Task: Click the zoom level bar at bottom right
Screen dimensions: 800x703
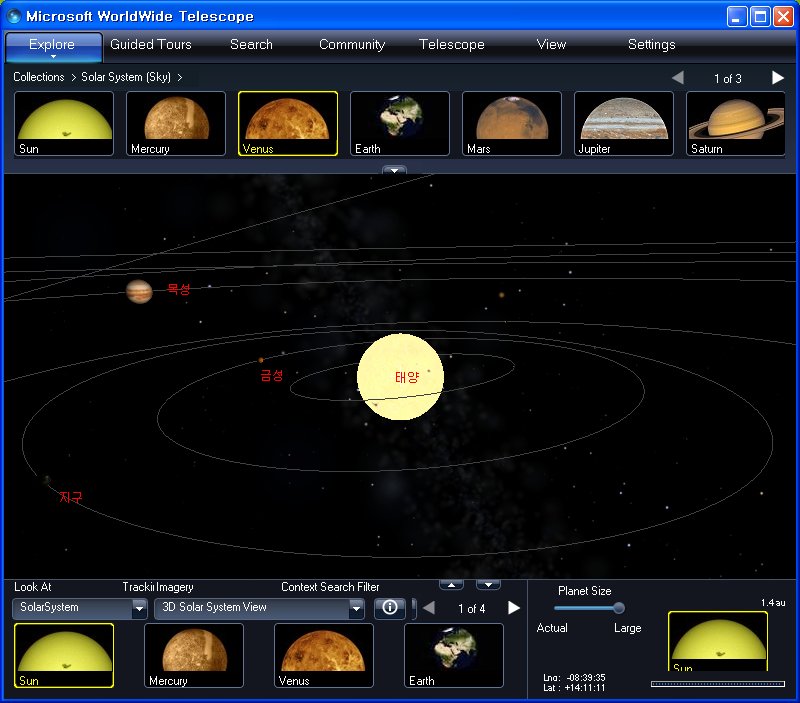Action: (x=718, y=684)
